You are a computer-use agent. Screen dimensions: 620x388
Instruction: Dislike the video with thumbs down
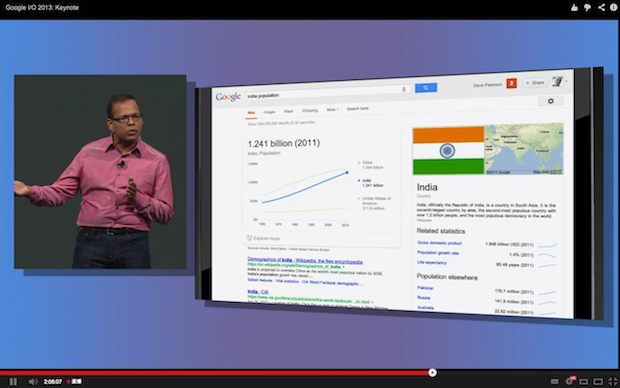click(588, 7)
